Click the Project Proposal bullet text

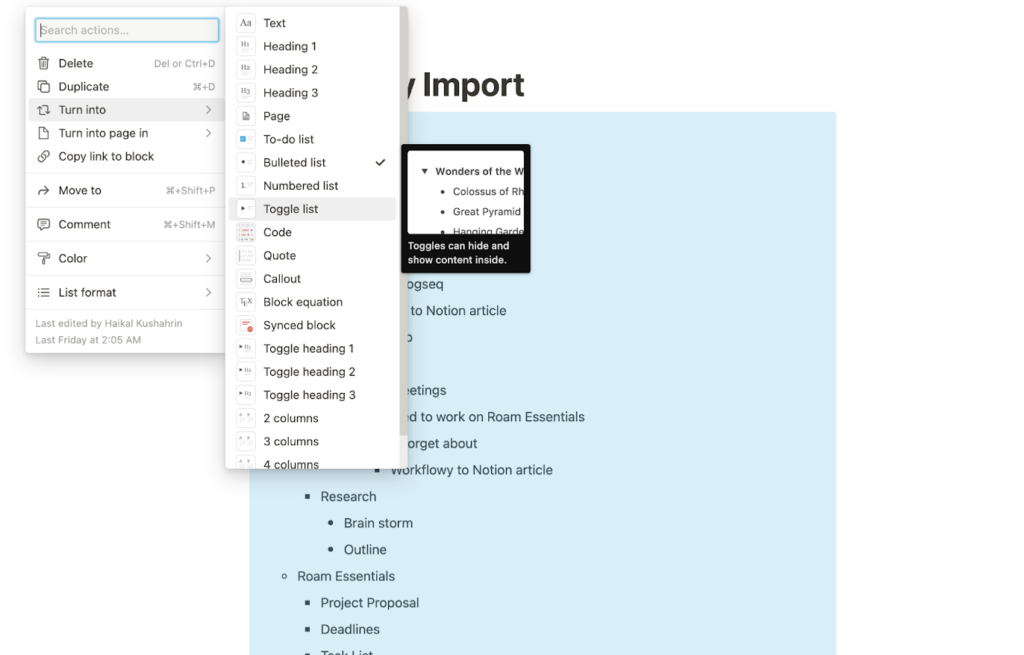[x=370, y=603]
